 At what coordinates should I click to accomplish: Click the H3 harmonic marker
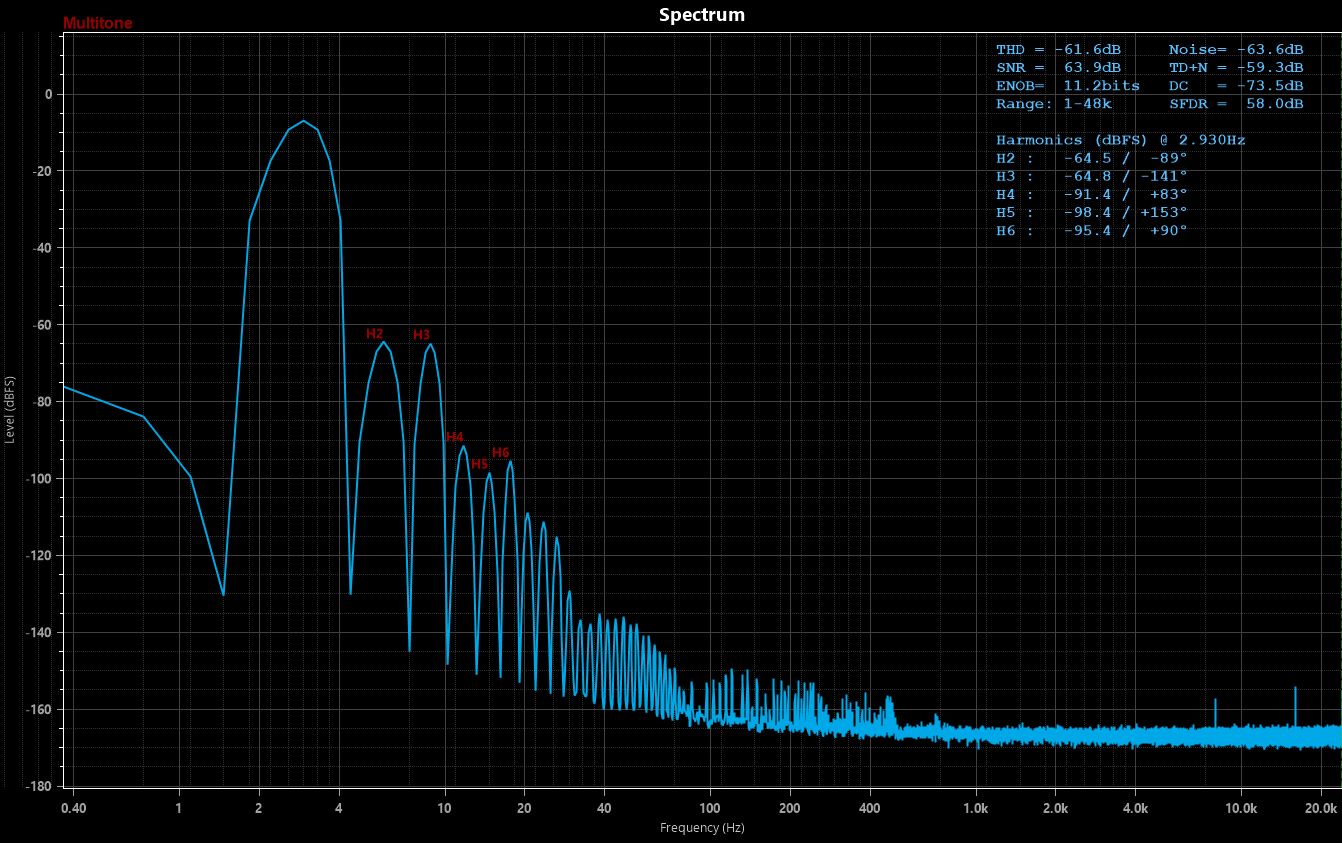pos(421,334)
